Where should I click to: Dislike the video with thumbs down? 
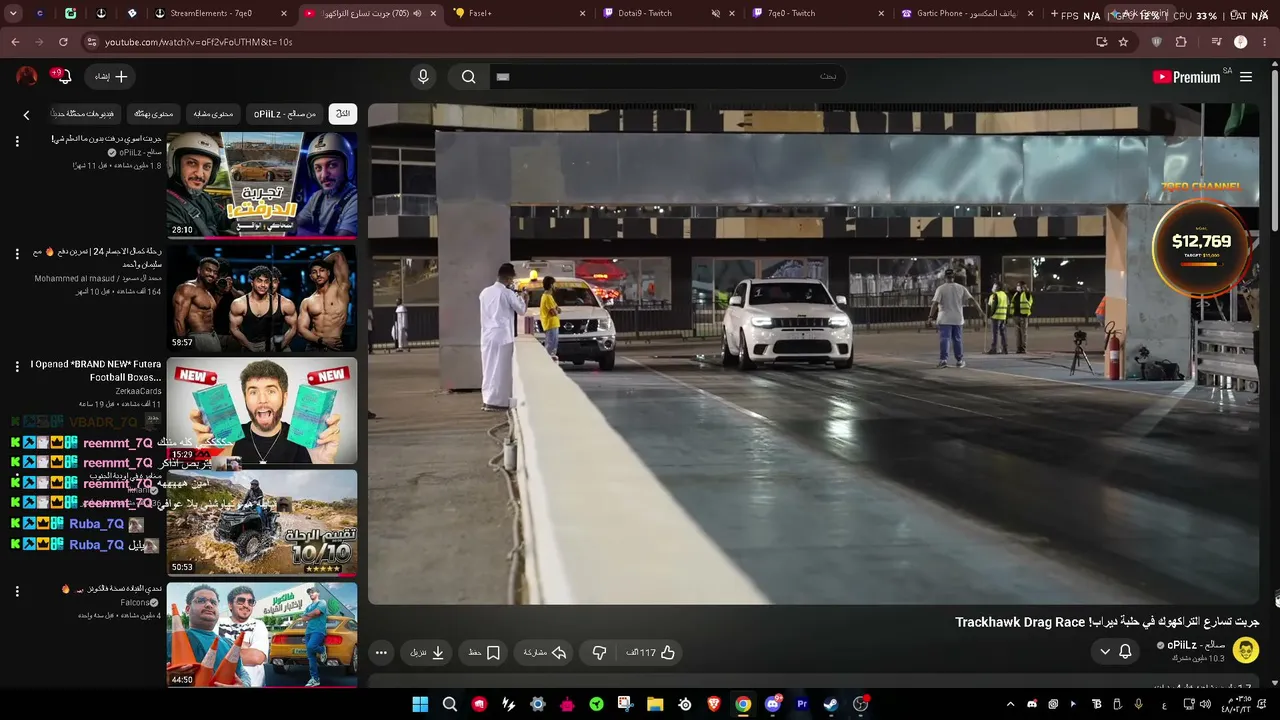[599, 653]
